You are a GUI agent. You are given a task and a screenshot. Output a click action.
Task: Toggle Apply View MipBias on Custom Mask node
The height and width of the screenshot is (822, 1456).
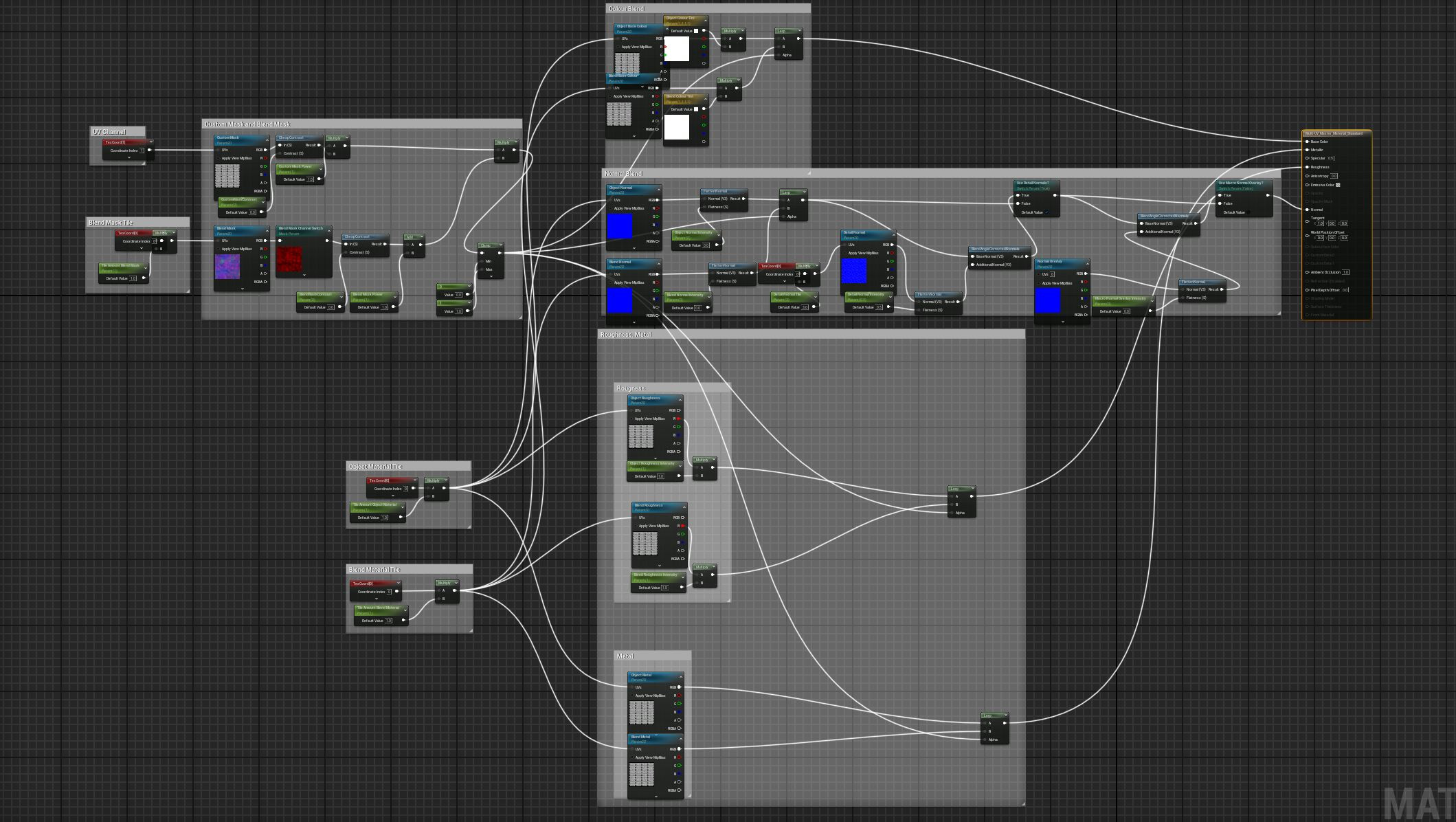[x=219, y=158]
